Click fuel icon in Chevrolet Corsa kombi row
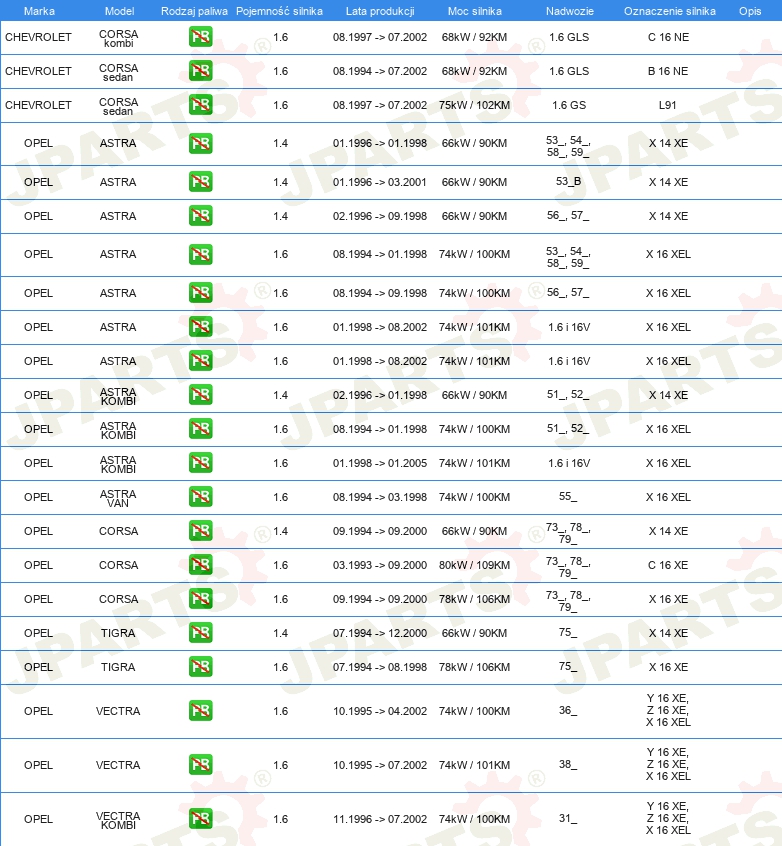This screenshot has width=782, height=846. pos(200,37)
